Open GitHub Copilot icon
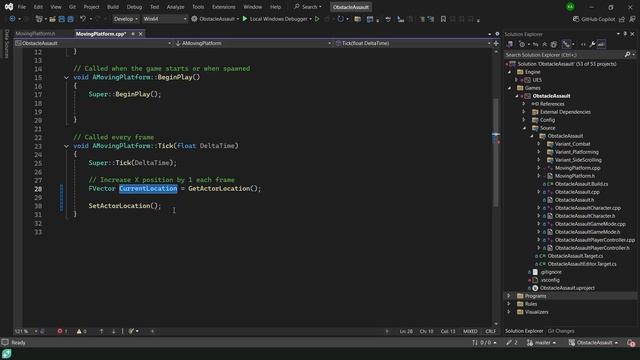The height and width of the screenshot is (360, 640). point(576,19)
